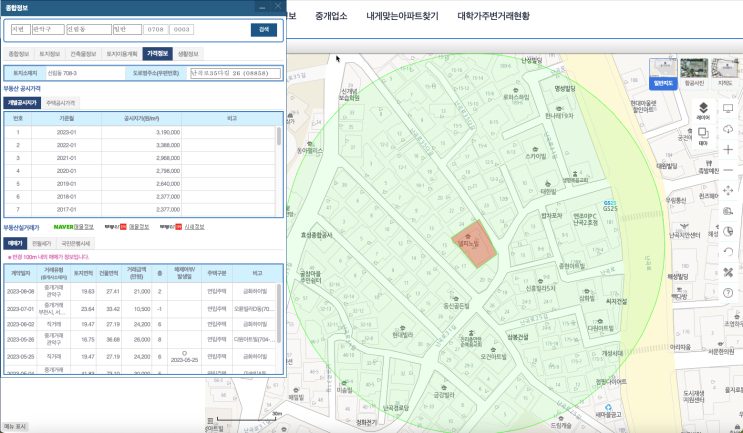The image size is (743, 433).
Task: Click the road address field 난곡로35다길 26
Action: [x=236, y=73]
